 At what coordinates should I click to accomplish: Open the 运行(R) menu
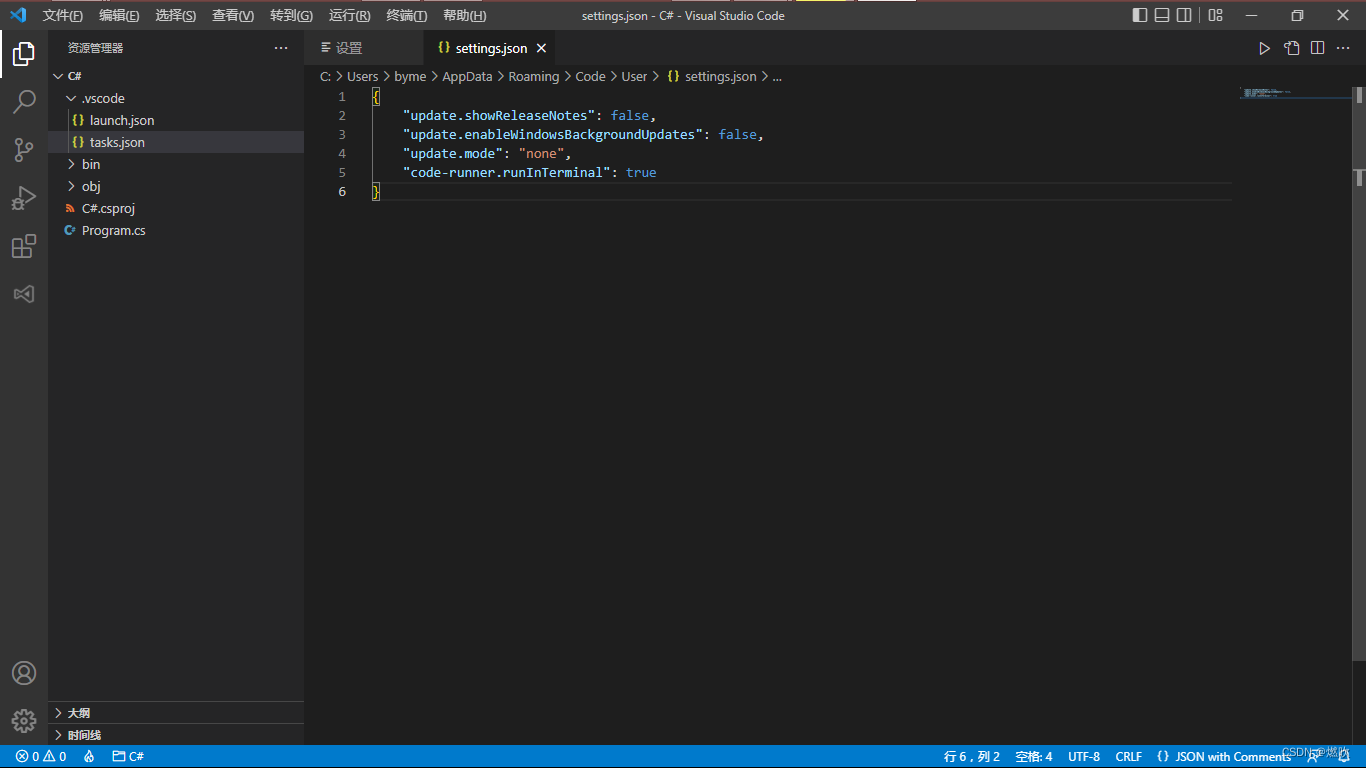coord(349,16)
